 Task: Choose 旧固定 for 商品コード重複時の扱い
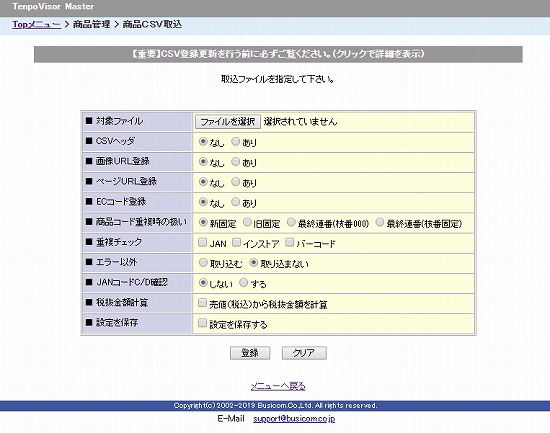247,222
